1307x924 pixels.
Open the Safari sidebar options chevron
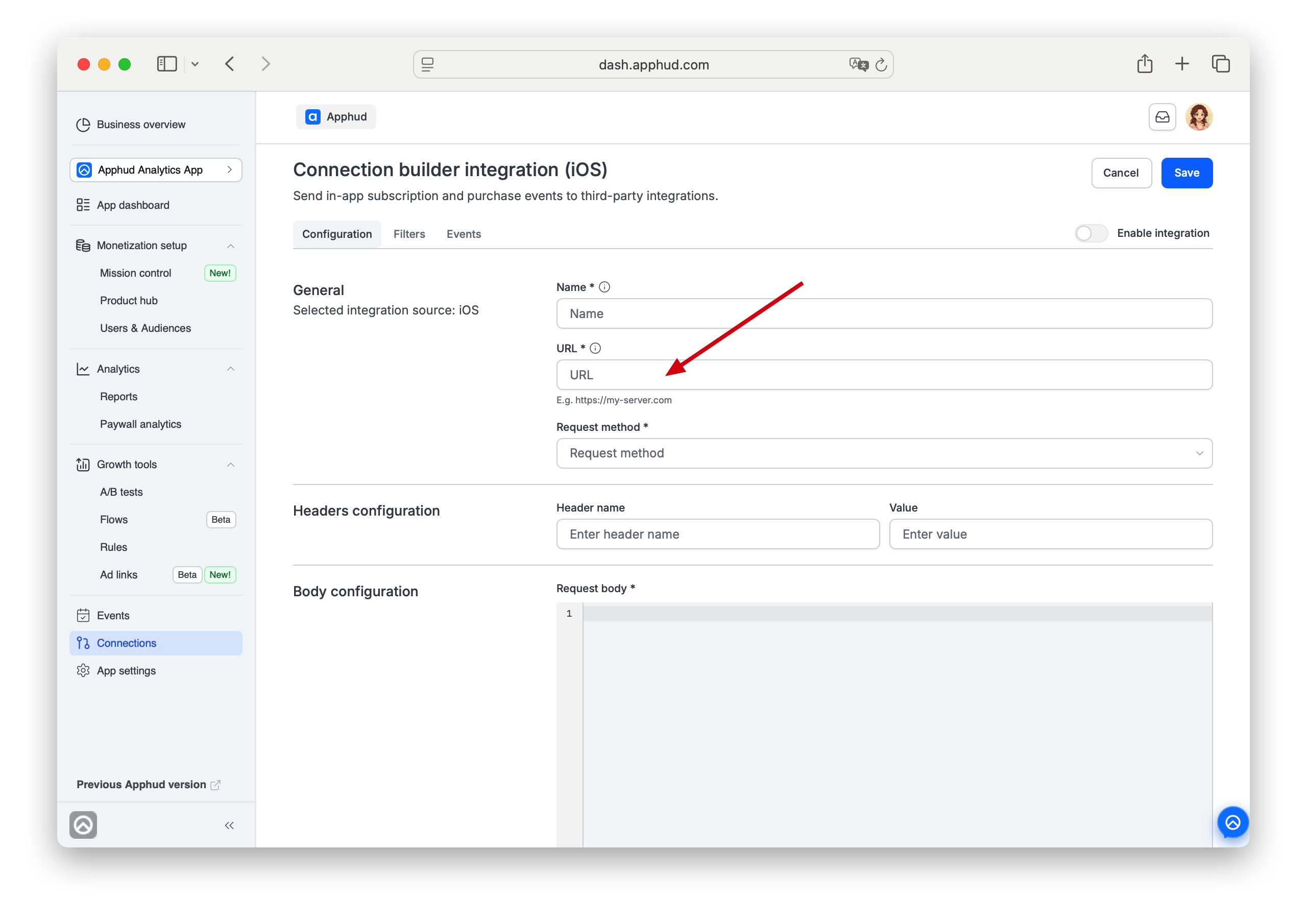click(195, 64)
